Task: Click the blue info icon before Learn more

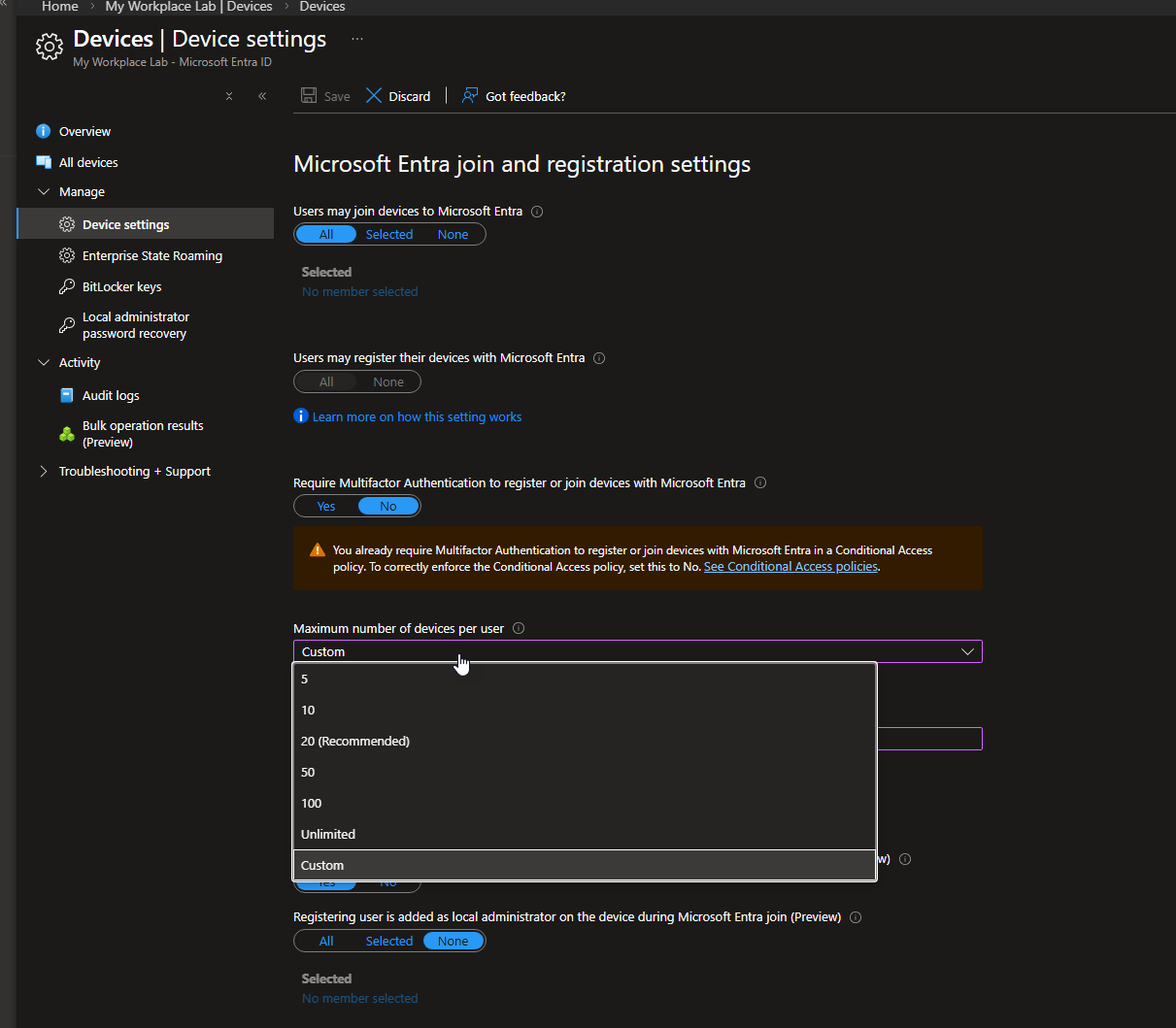Action: tap(301, 415)
